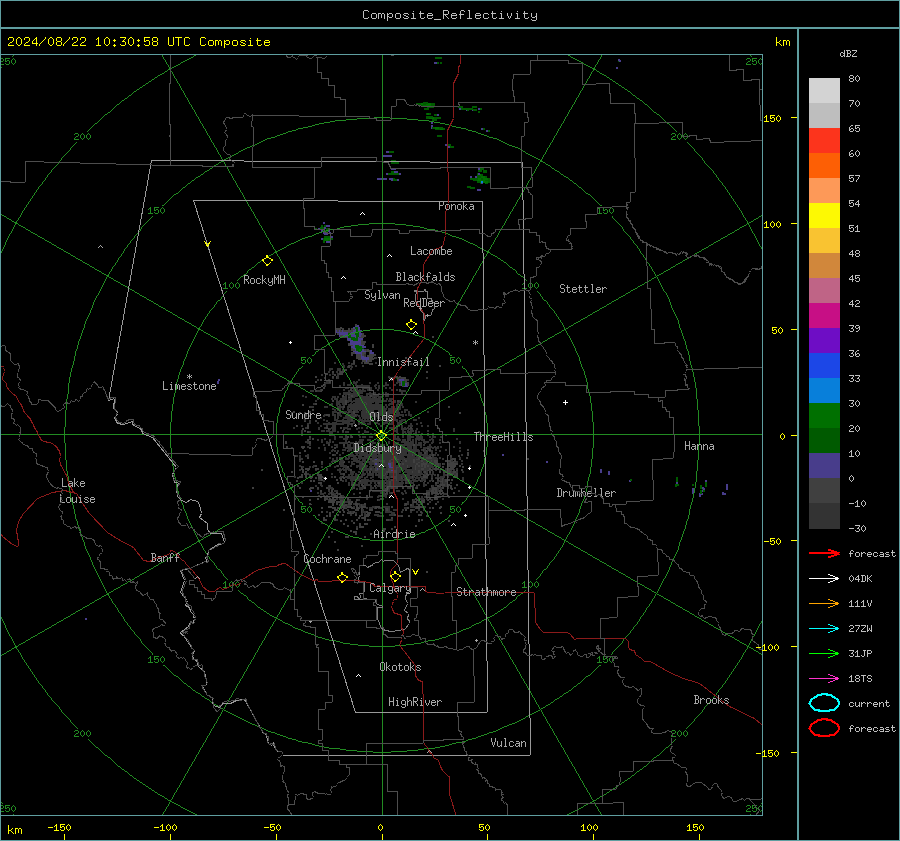Click the Blackfalds town label
This screenshot has height=841, width=900.
click(425, 277)
